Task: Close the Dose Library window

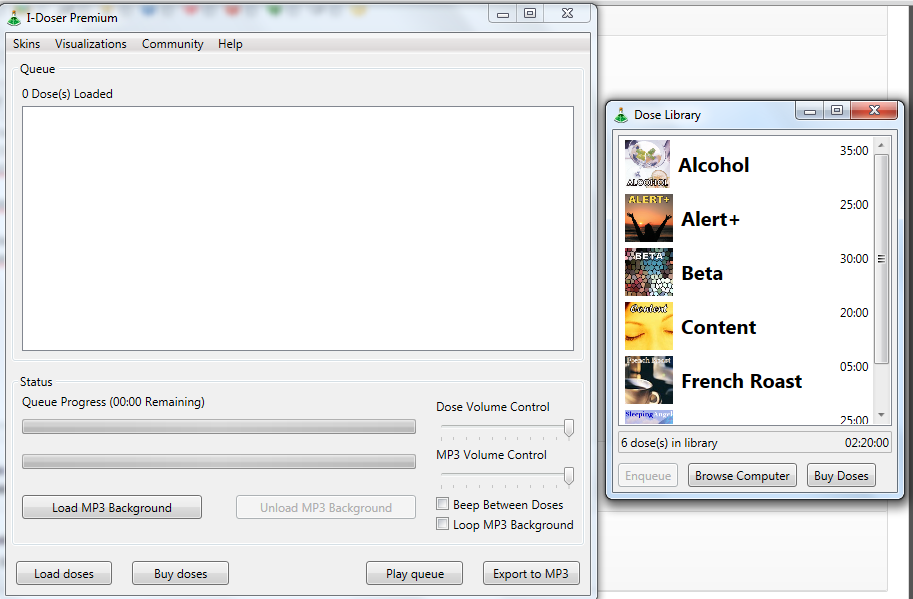Action: [x=874, y=111]
